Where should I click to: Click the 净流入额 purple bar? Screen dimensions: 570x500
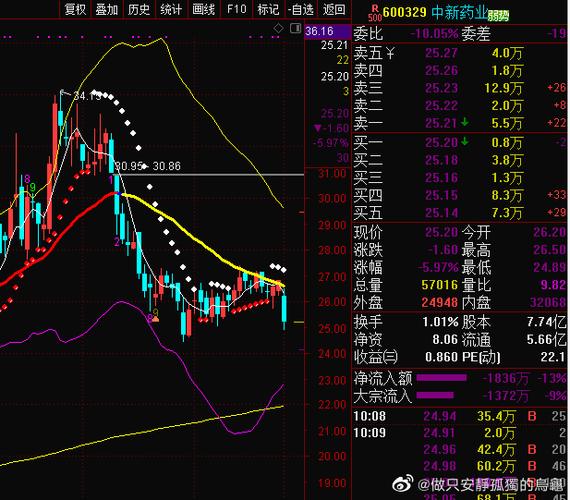441,378
